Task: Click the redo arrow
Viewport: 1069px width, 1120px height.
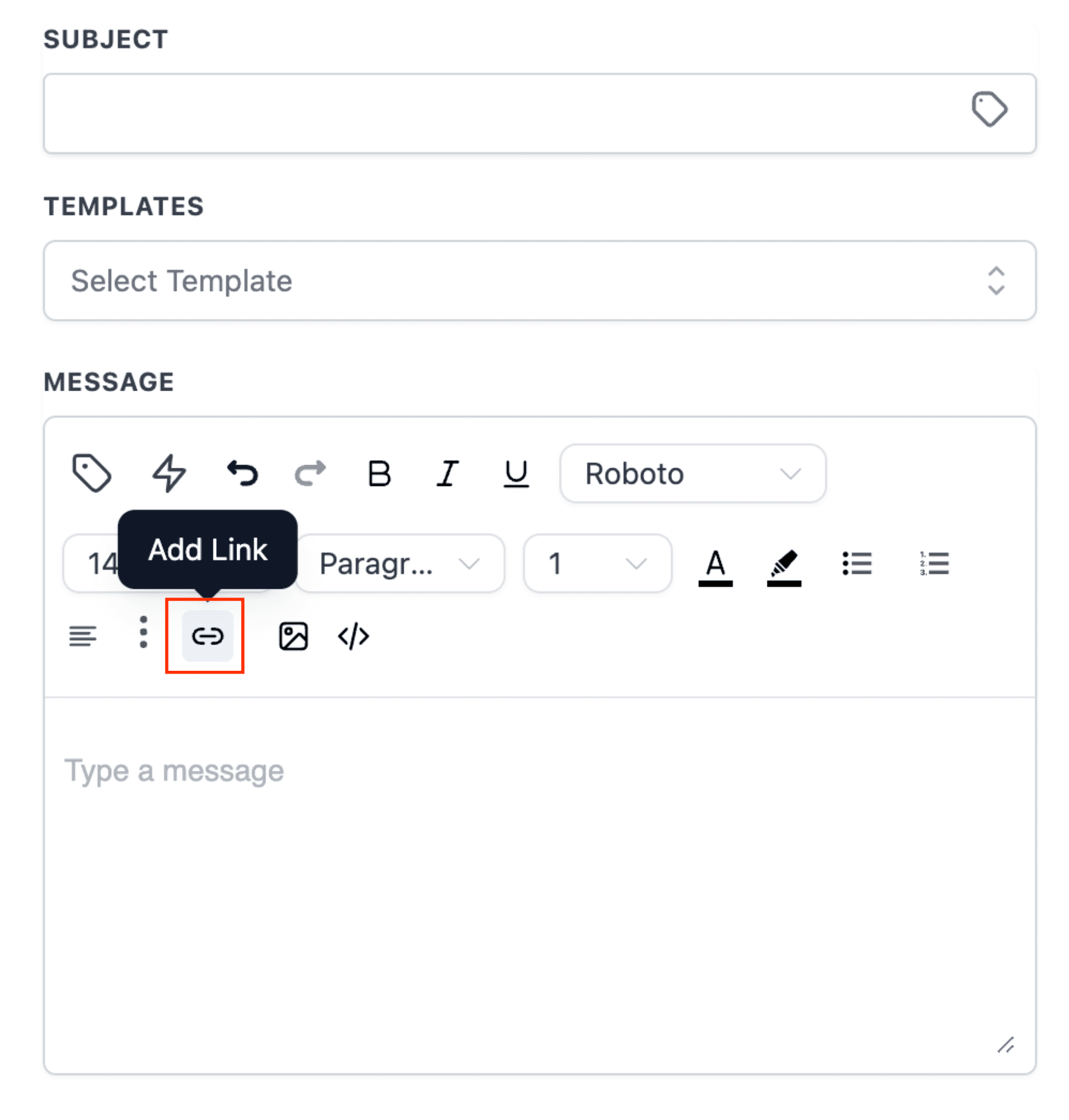Action: (310, 473)
